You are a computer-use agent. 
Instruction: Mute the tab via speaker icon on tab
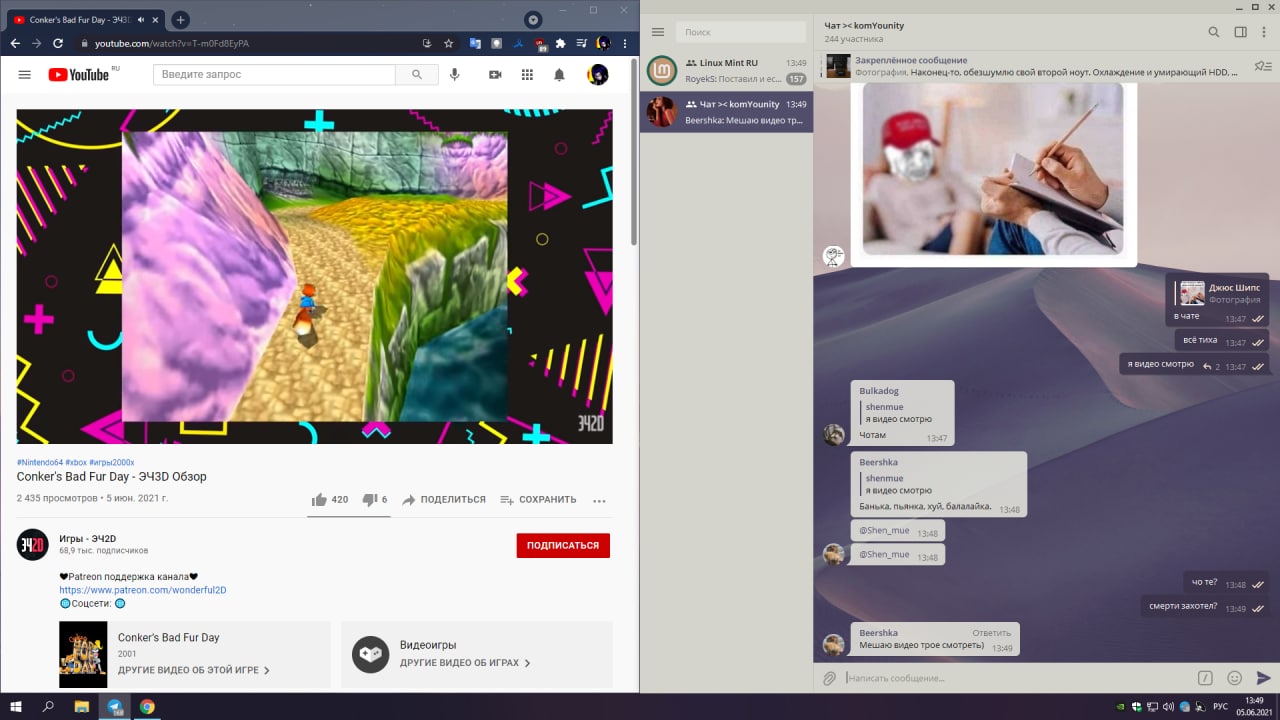pyautogui.click(x=140, y=20)
